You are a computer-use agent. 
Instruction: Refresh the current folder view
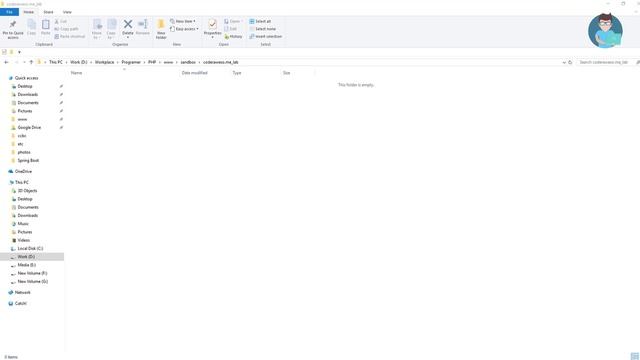click(x=570, y=62)
